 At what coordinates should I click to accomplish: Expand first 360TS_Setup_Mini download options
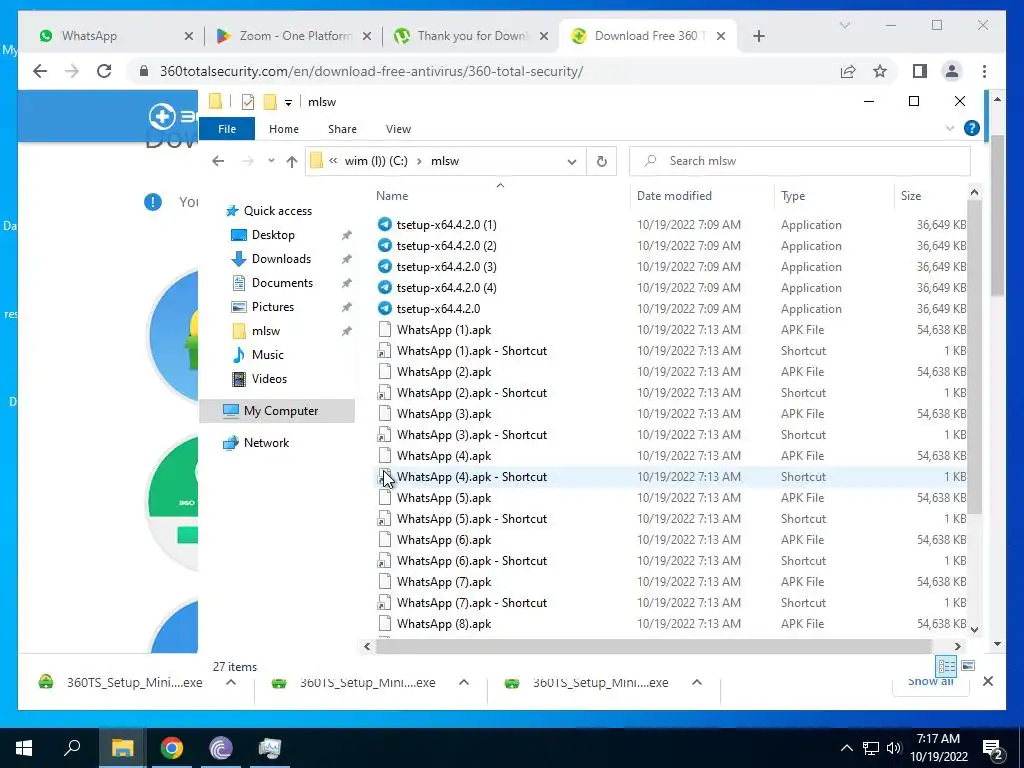pyautogui.click(x=230, y=682)
